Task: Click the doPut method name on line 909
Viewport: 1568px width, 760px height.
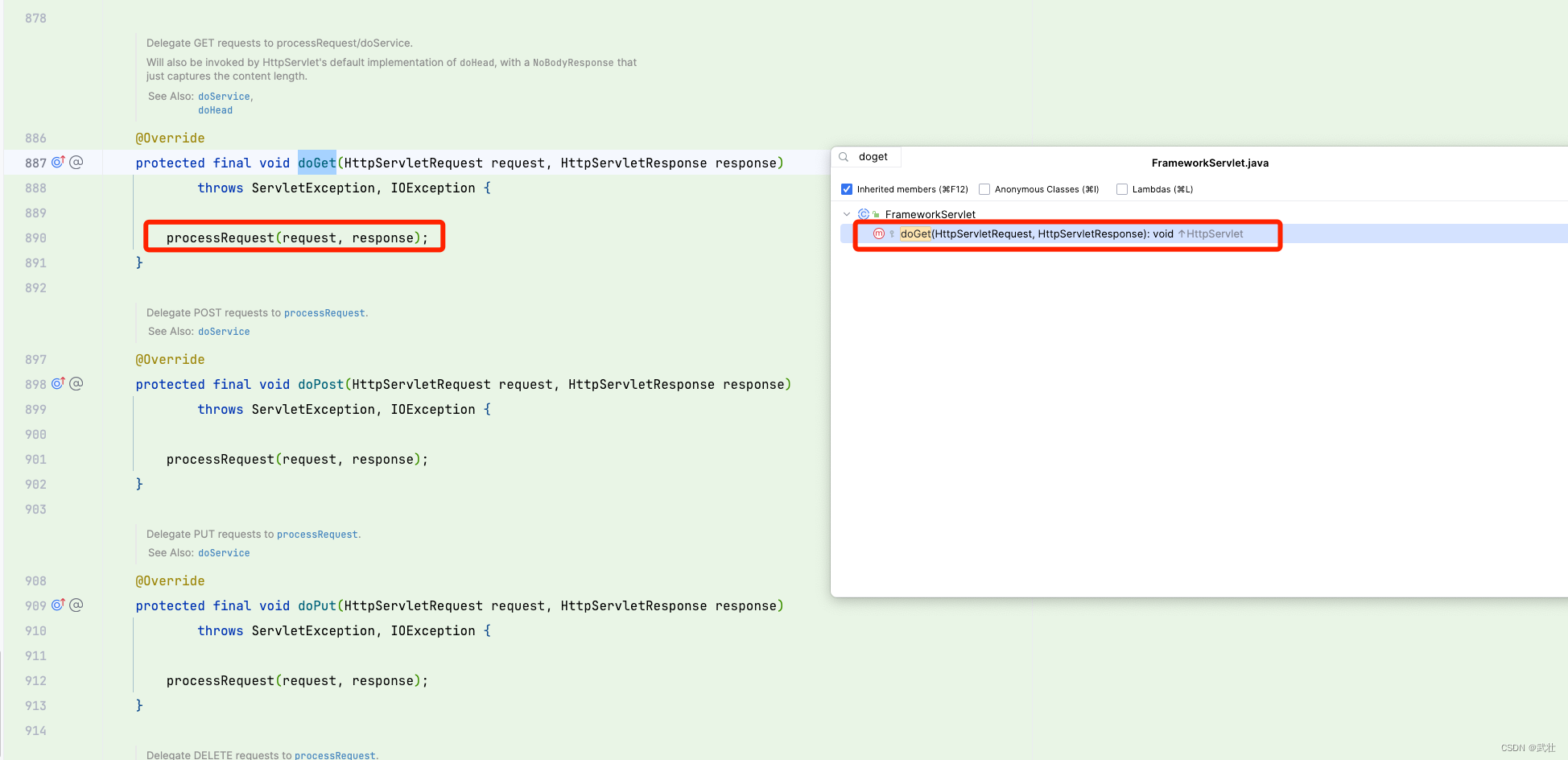Action: pyautogui.click(x=317, y=605)
